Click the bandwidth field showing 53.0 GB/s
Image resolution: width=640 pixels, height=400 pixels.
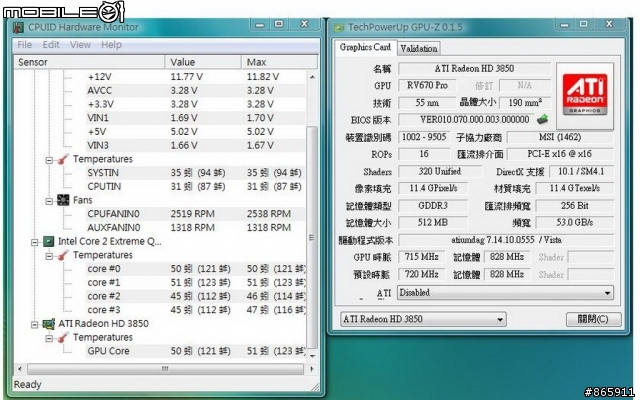tap(575, 223)
